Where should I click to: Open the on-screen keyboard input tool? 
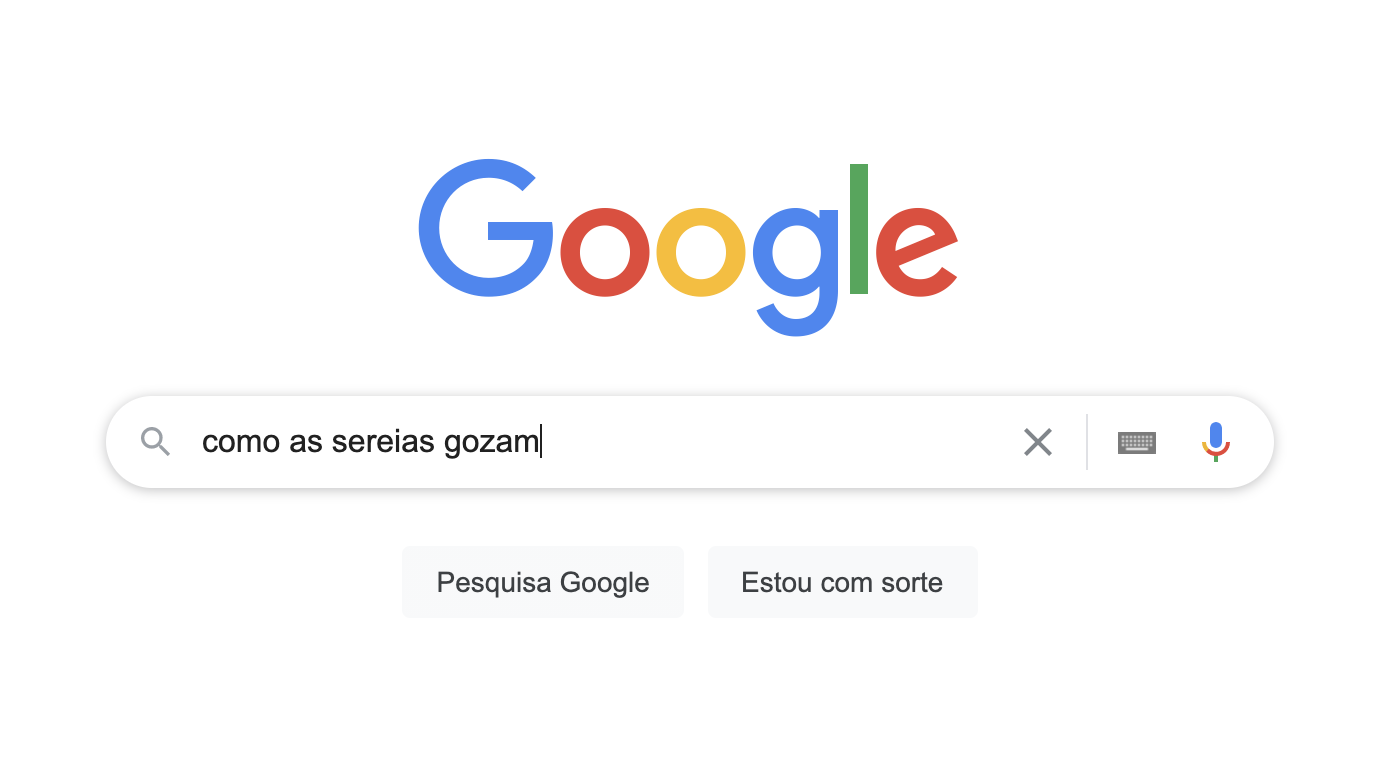pos(1137,442)
